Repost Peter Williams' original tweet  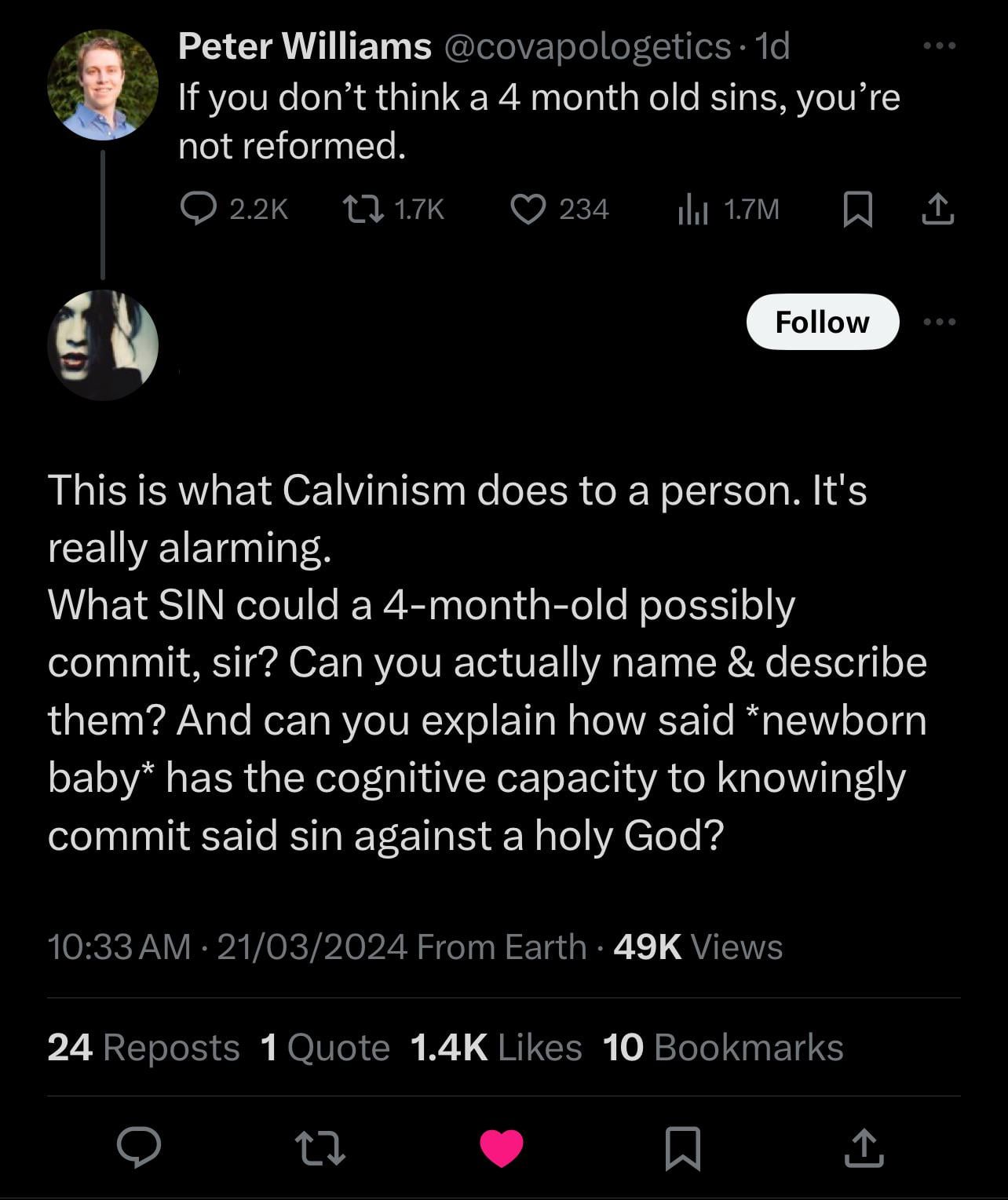coord(364,209)
